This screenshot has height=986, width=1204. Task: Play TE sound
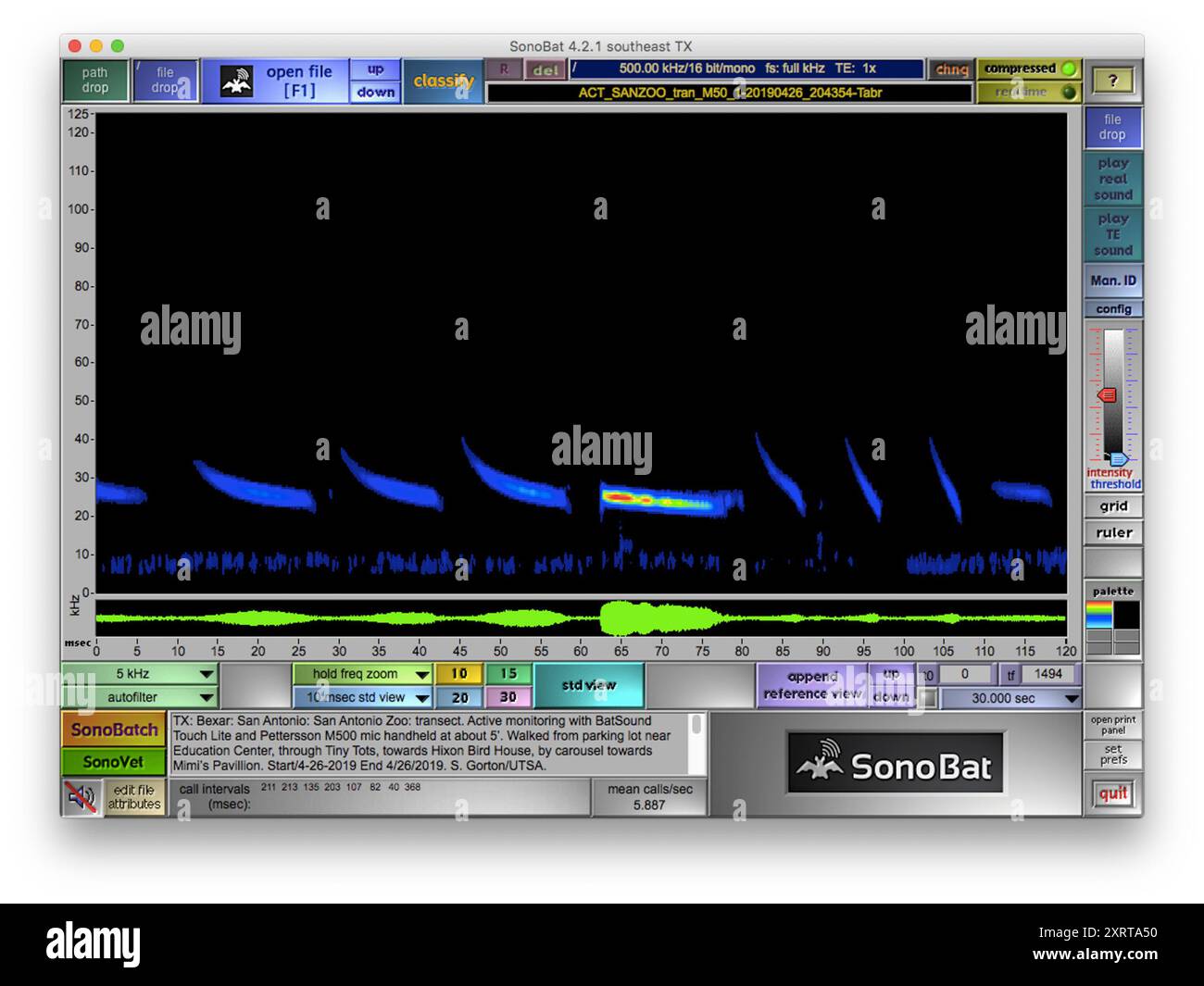[1112, 234]
